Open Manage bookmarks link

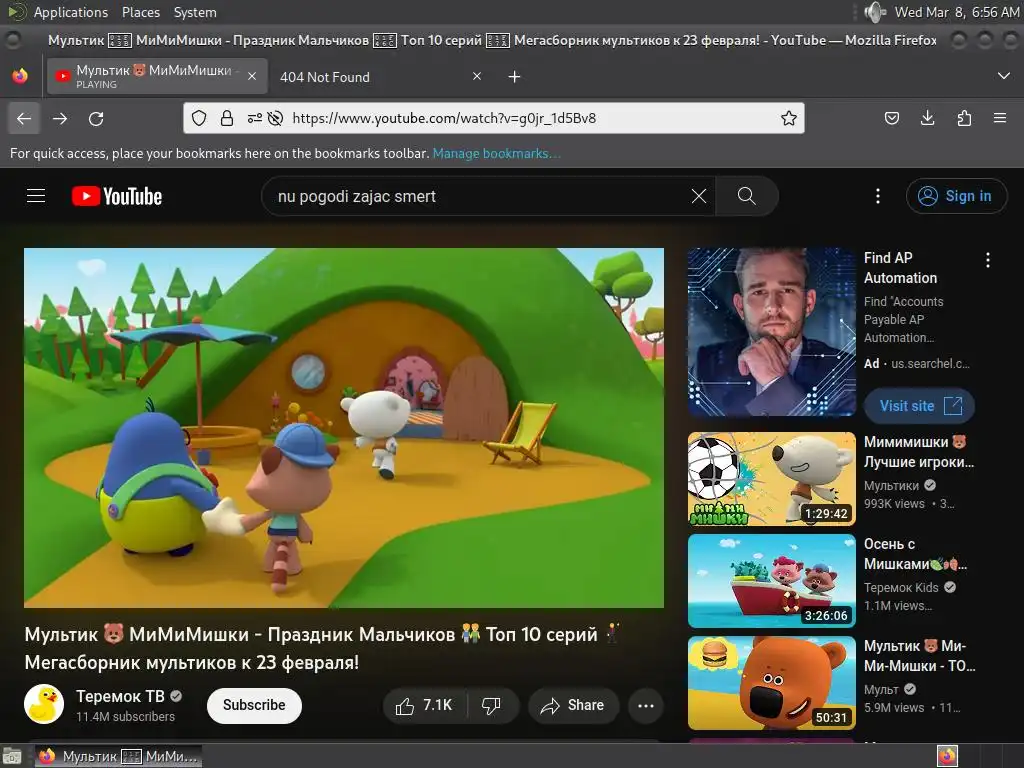[496, 153]
